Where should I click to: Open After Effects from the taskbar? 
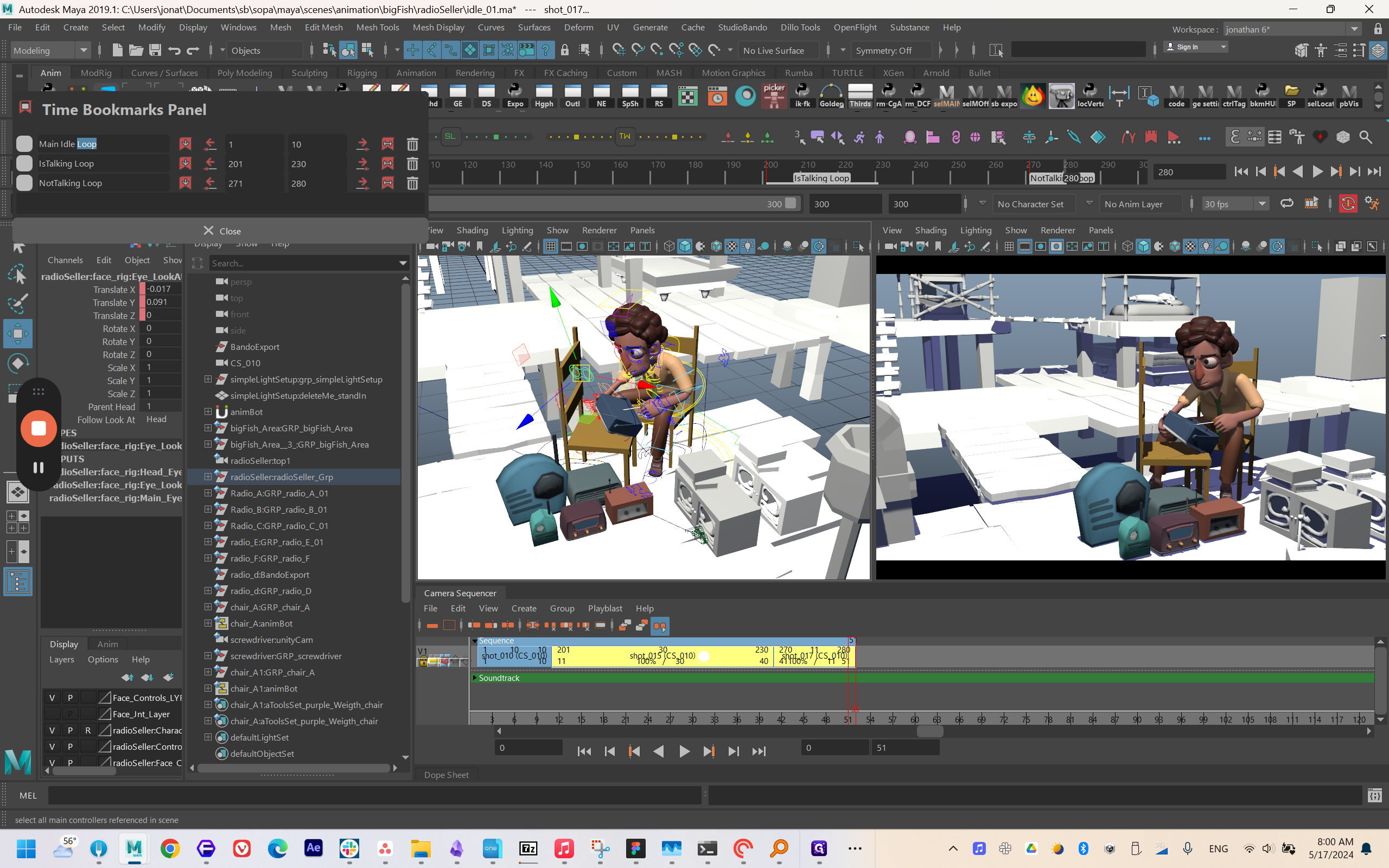pyautogui.click(x=314, y=848)
